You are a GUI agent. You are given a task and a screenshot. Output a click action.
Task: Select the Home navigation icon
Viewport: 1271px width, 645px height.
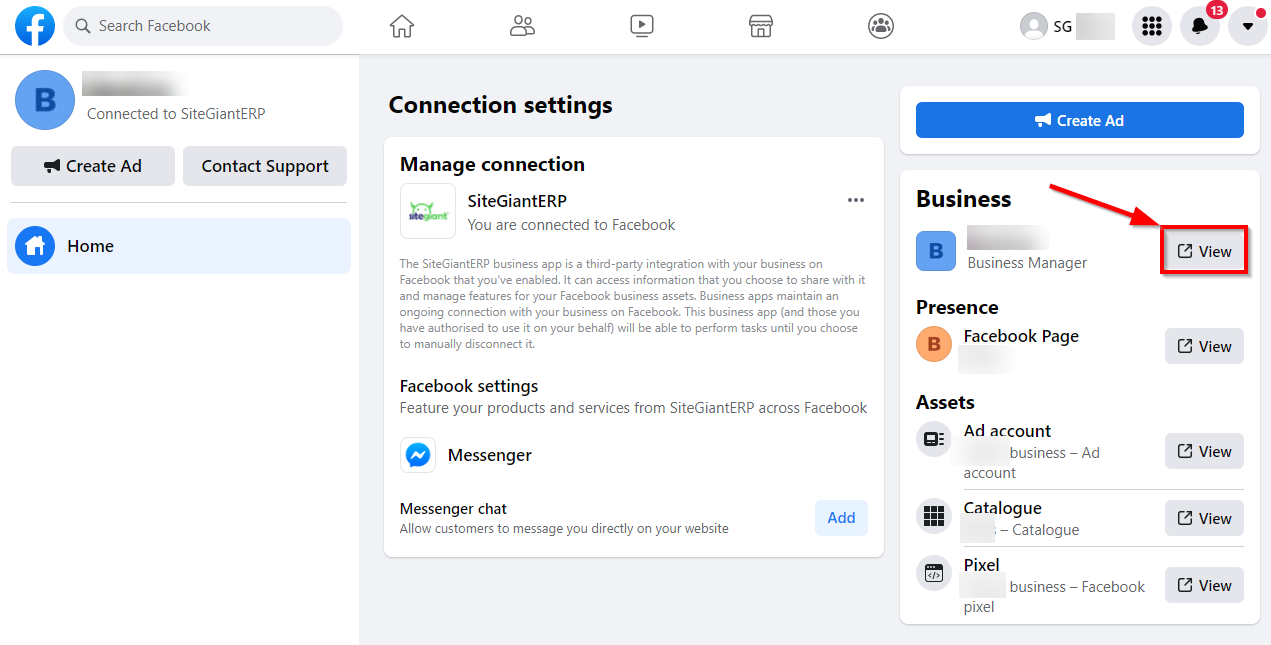[401, 26]
